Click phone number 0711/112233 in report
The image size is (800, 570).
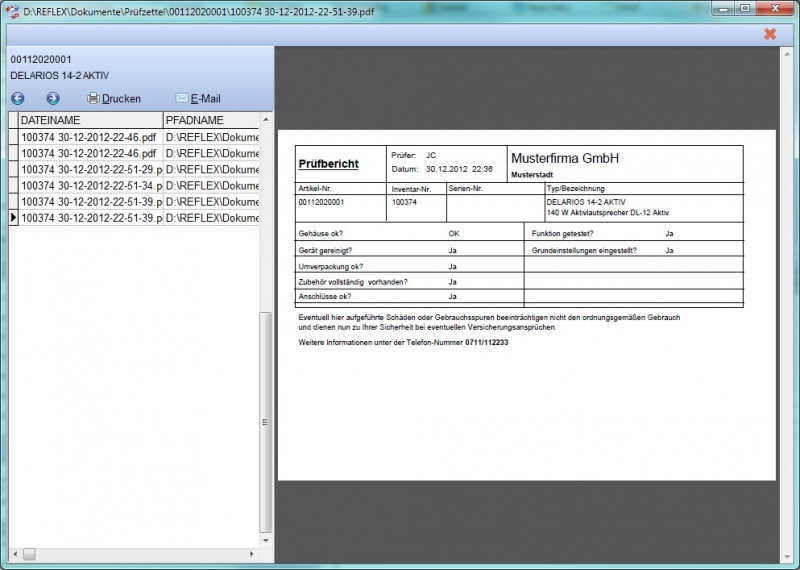pyautogui.click(x=487, y=342)
